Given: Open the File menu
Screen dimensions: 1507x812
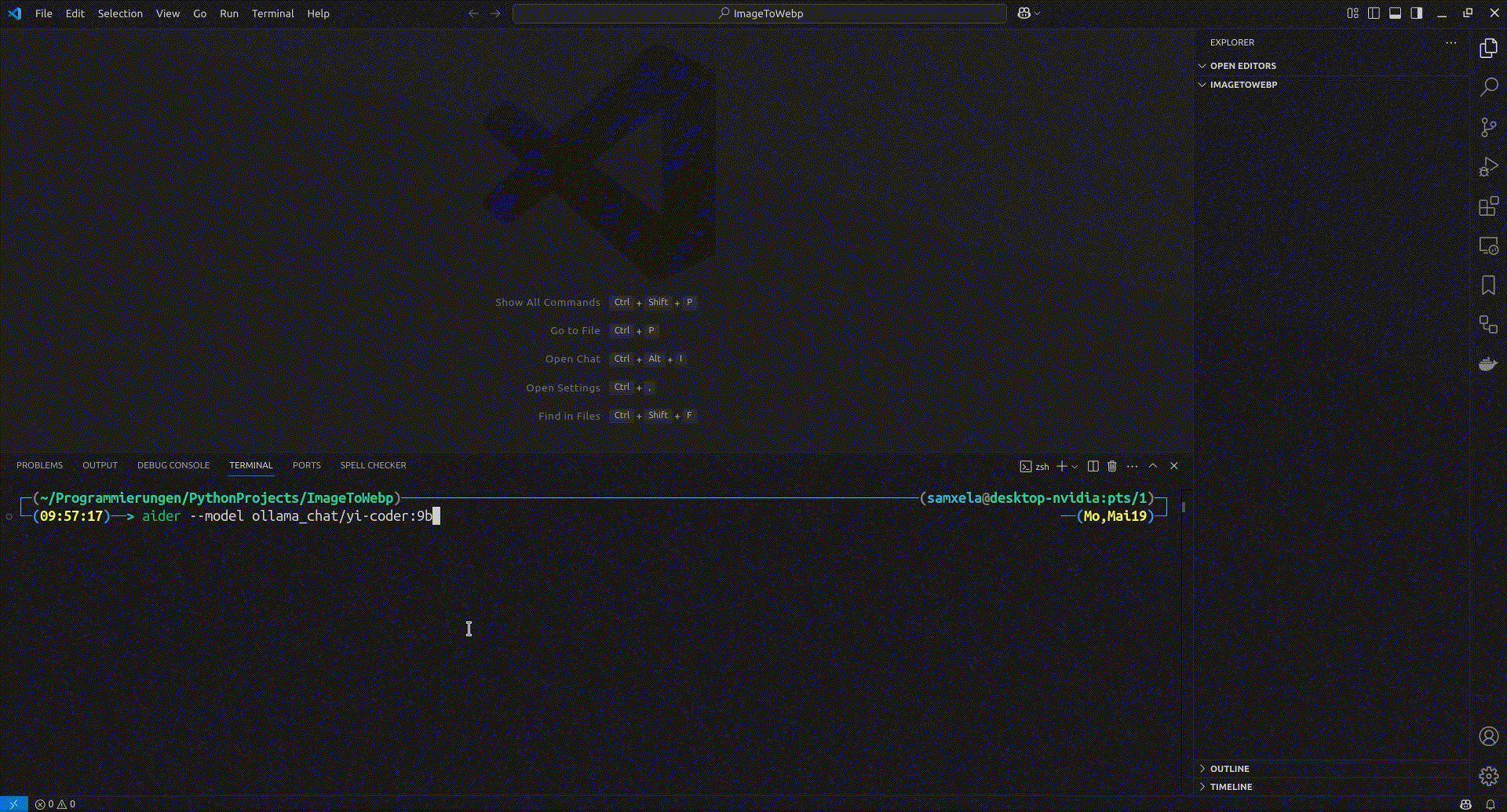Looking at the screenshot, I should [44, 13].
